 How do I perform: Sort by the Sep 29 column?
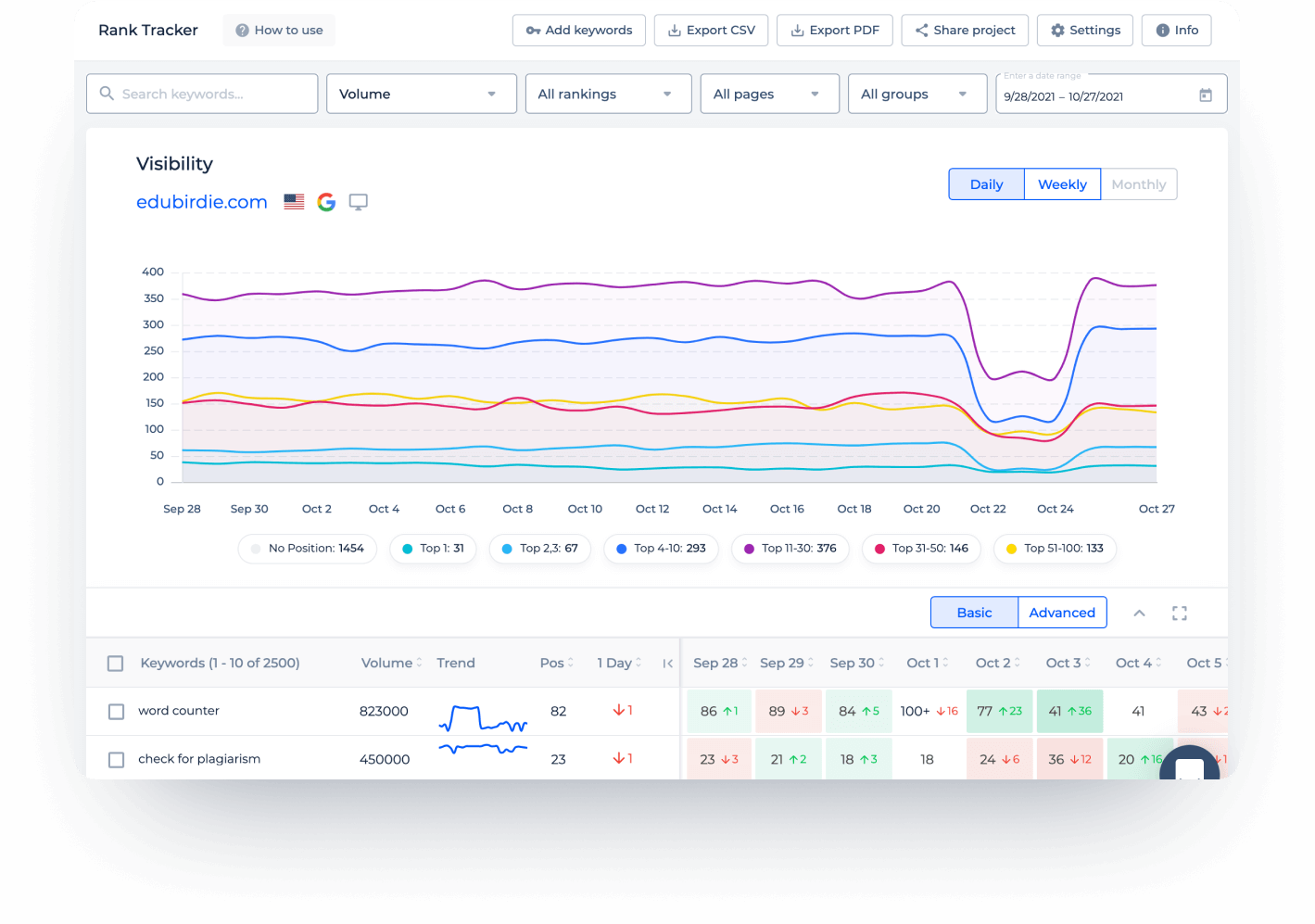(787, 663)
